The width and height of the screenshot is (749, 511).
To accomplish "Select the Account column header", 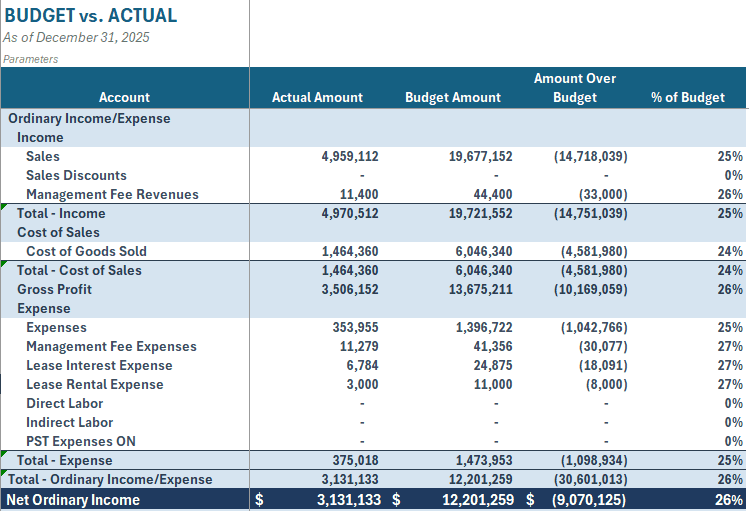I will click(x=124, y=97).
